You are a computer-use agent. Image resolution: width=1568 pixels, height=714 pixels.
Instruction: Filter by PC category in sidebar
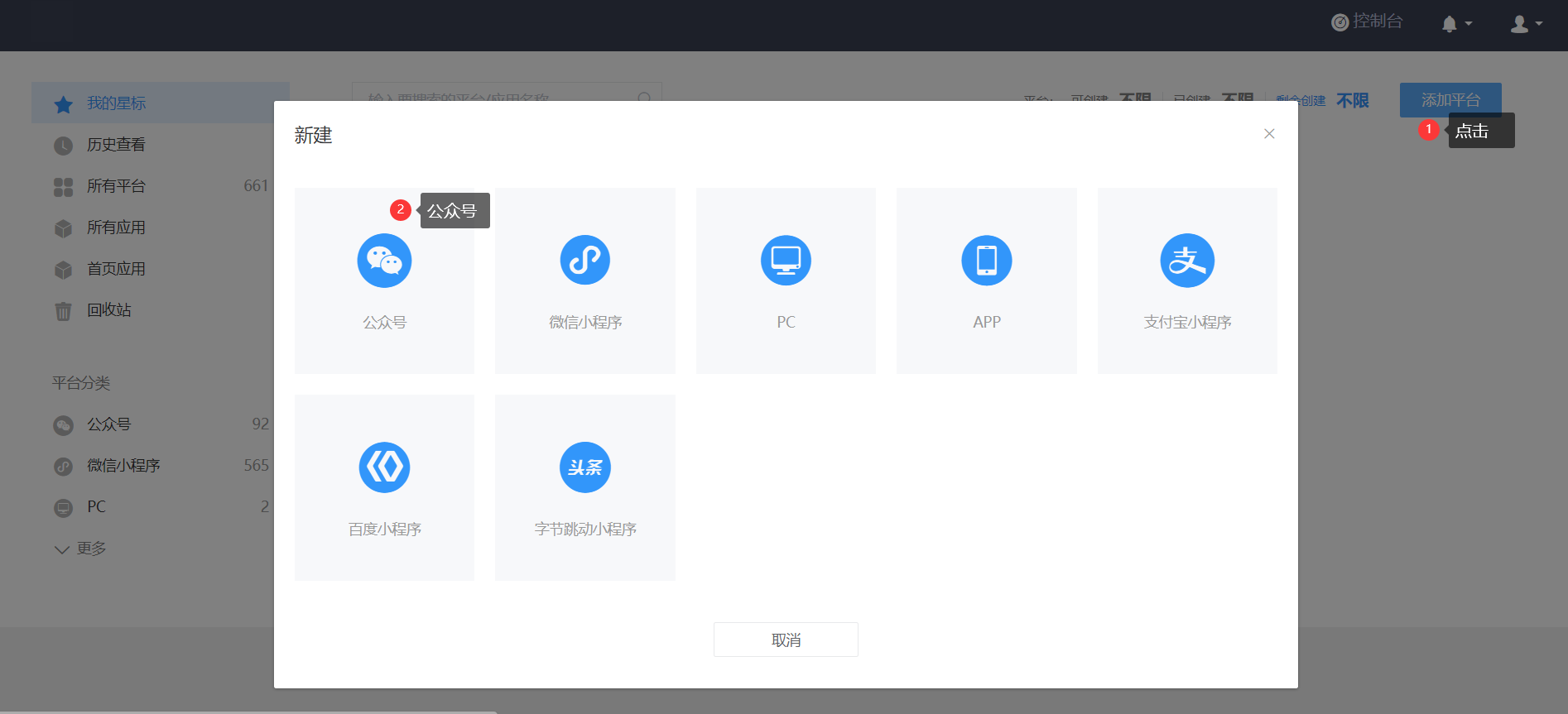coord(161,507)
